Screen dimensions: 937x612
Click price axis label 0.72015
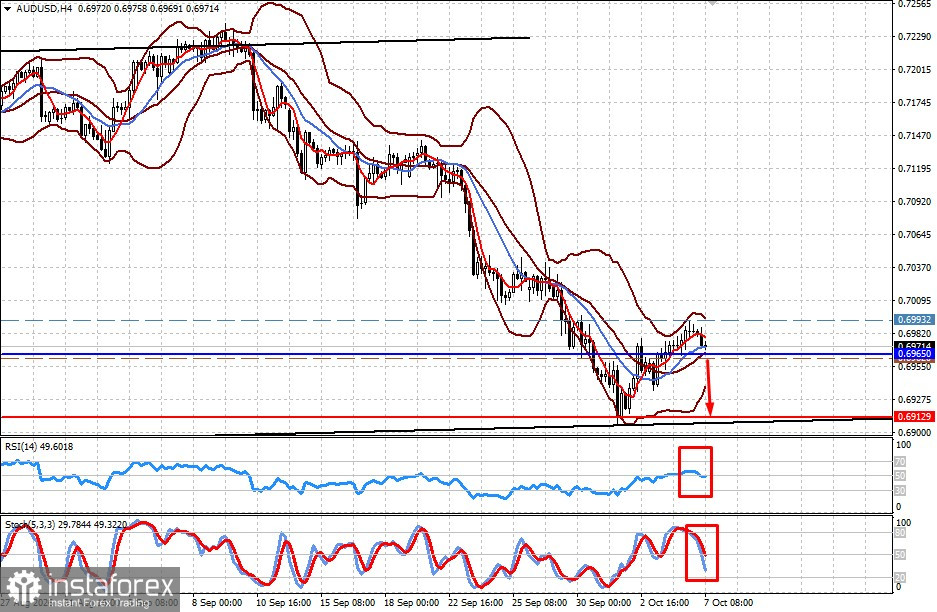[914, 69]
